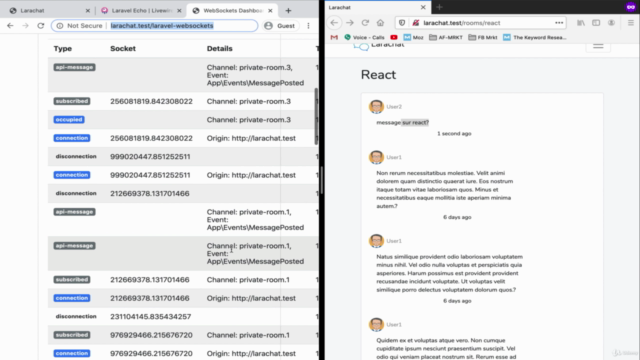Click the insecure connection lock icon in Firefox
640x360 pixels.
[x=416, y=23]
